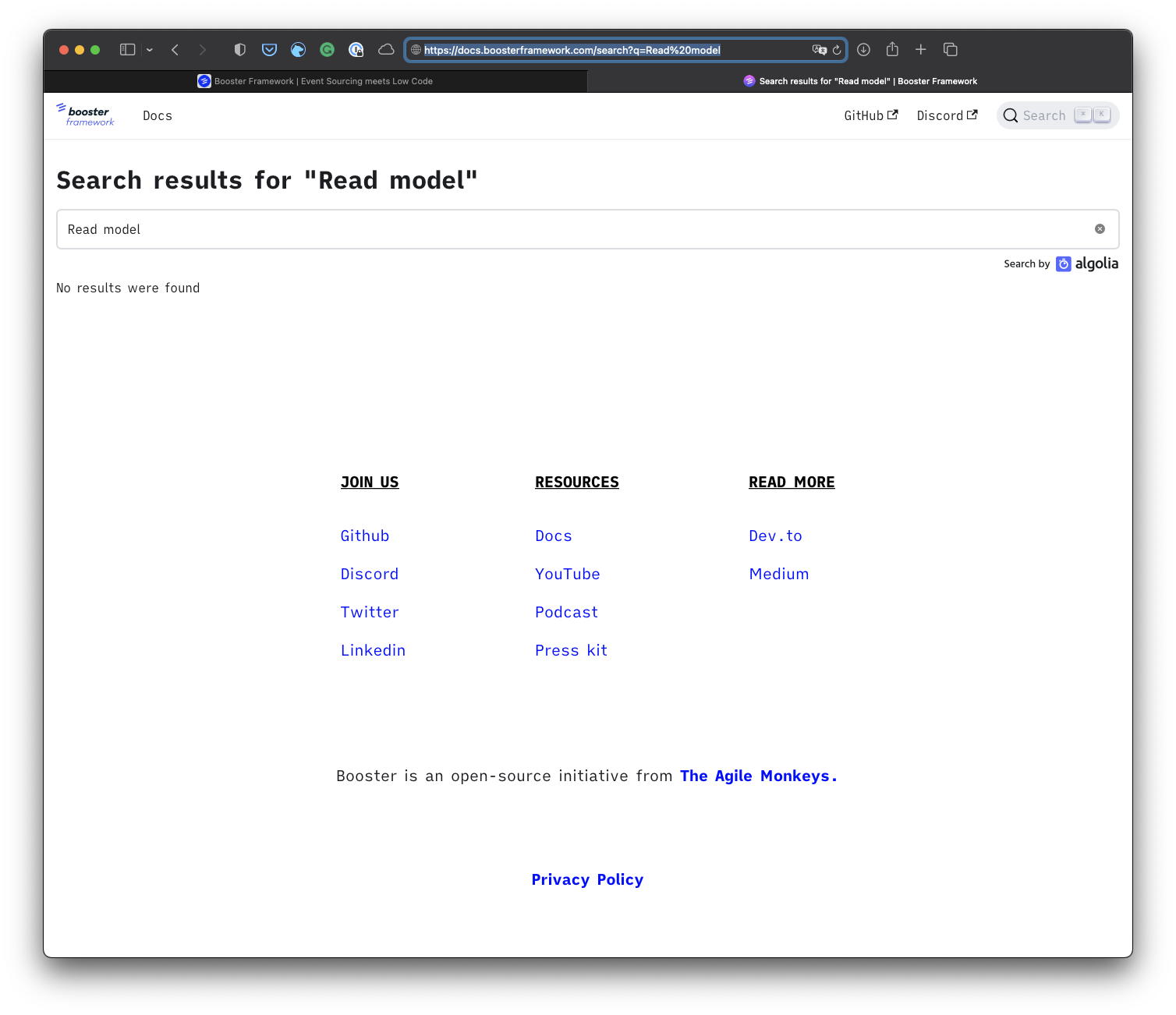1176x1015 pixels.
Task: Click the Booster Framework logo
Action: point(84,115)
